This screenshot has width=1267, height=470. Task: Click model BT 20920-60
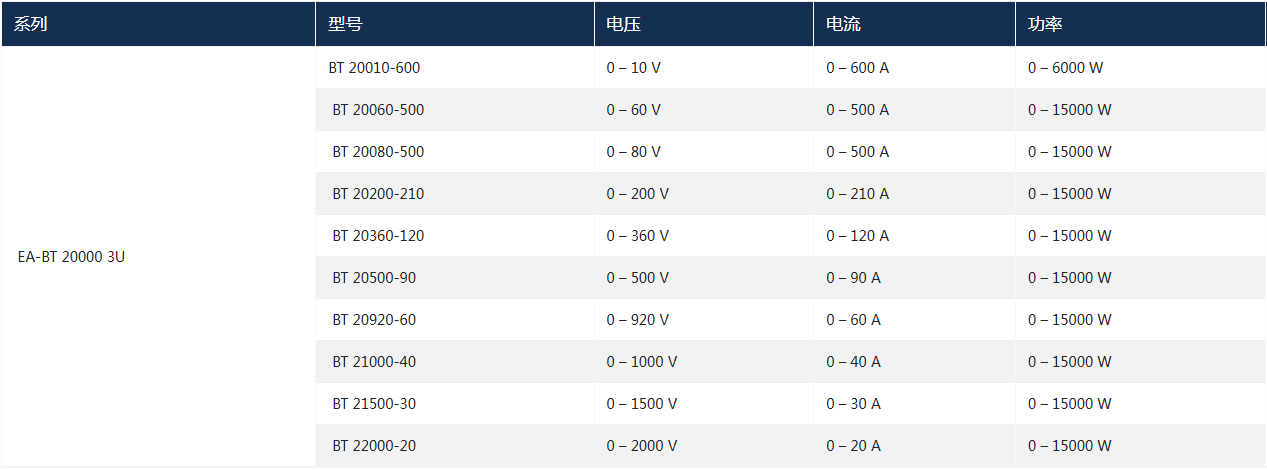[374, 320]
